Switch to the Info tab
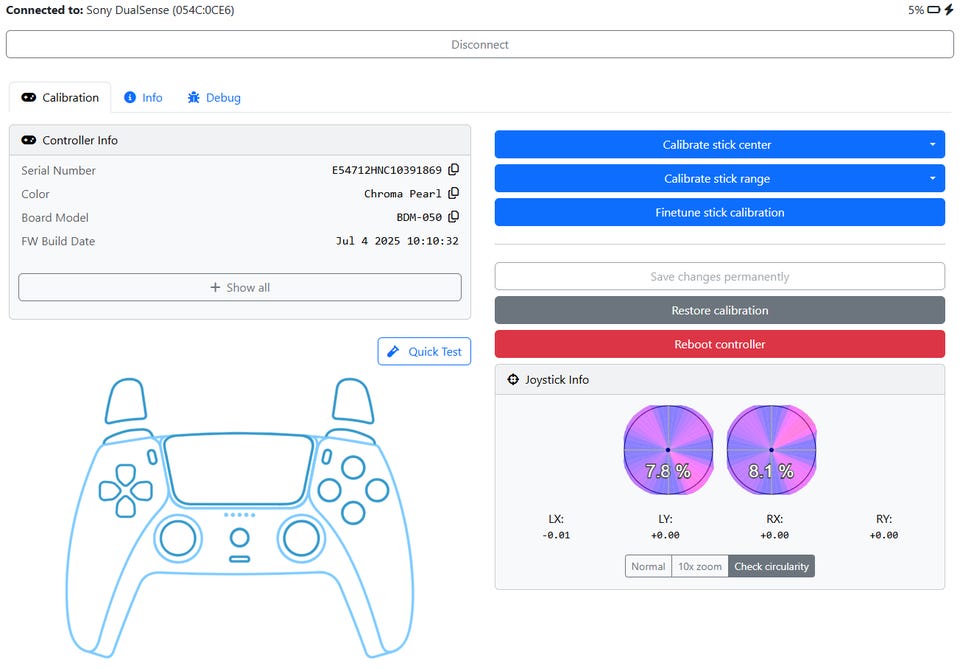The width and height of the screenshot is (960, 668). tap(143, 97)
